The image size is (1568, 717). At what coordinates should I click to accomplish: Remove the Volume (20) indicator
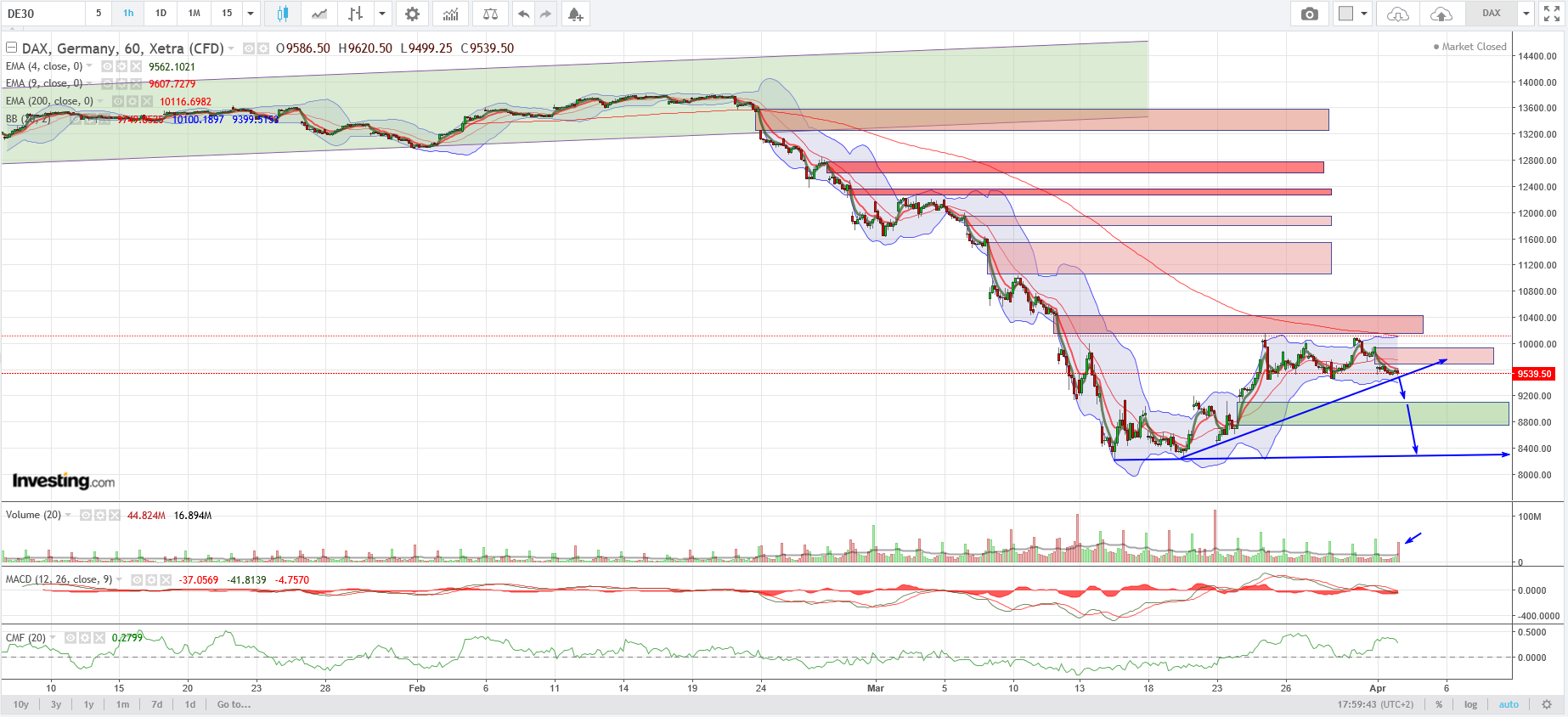(x=115, y=515)
